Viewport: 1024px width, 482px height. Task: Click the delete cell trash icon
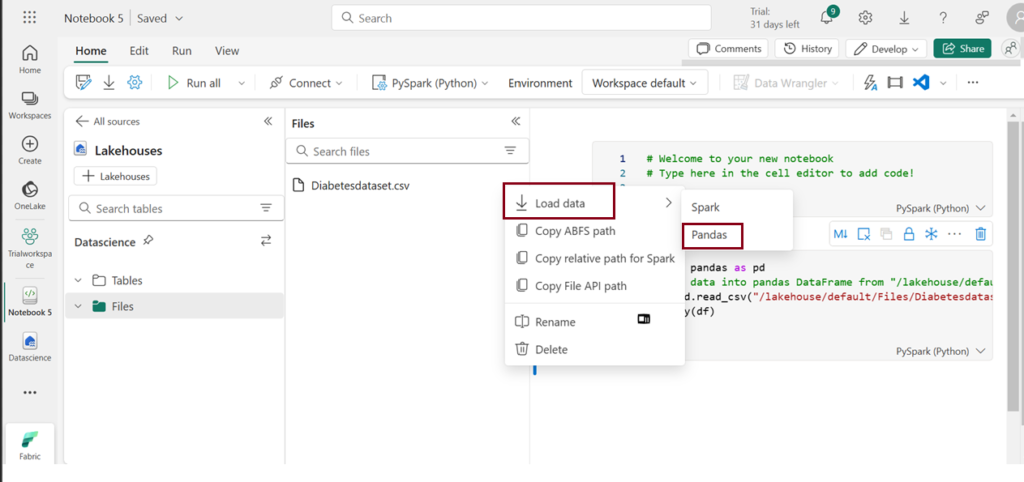(981, 234)
